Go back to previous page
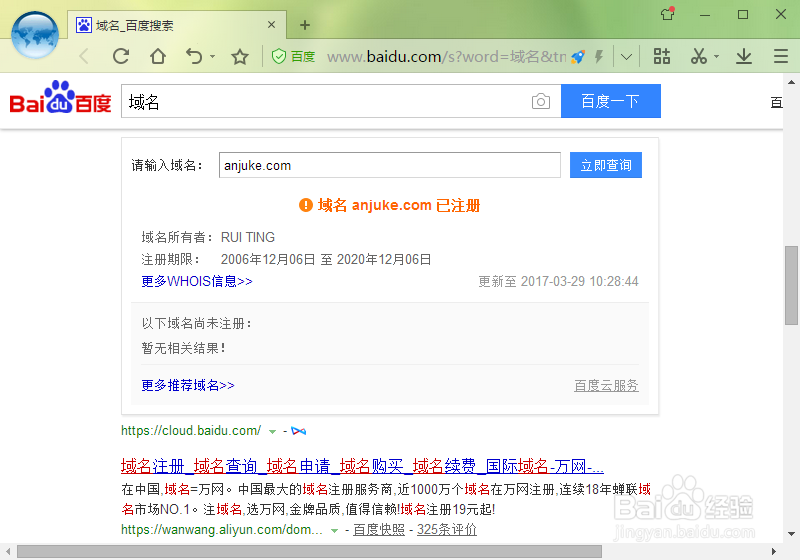 (85, 56)
